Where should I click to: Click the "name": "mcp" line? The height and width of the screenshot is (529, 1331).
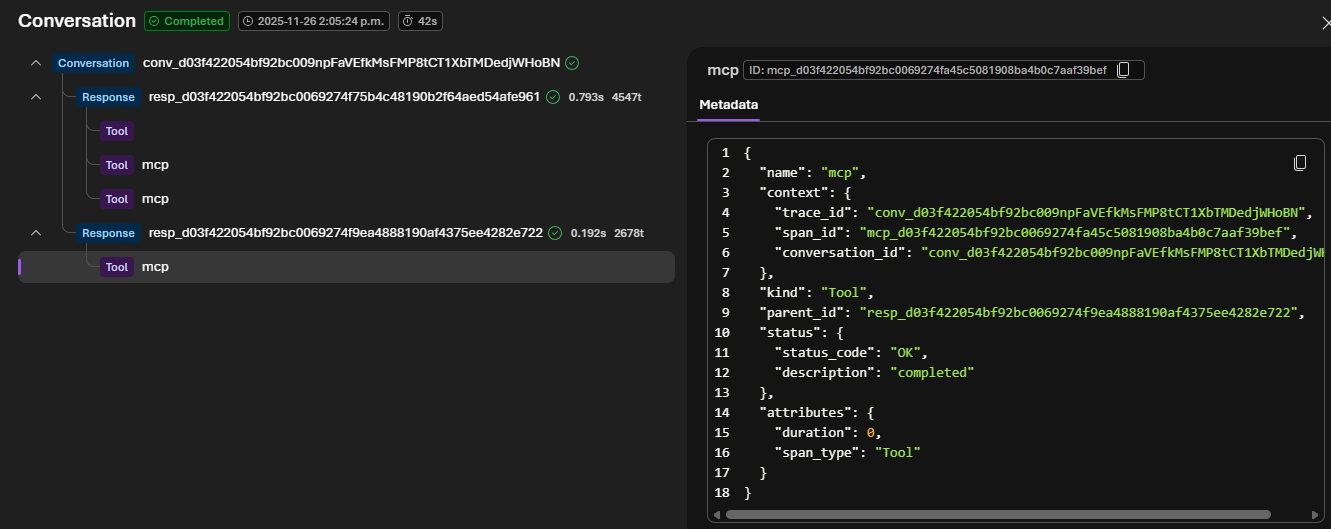tap(813, 172)
